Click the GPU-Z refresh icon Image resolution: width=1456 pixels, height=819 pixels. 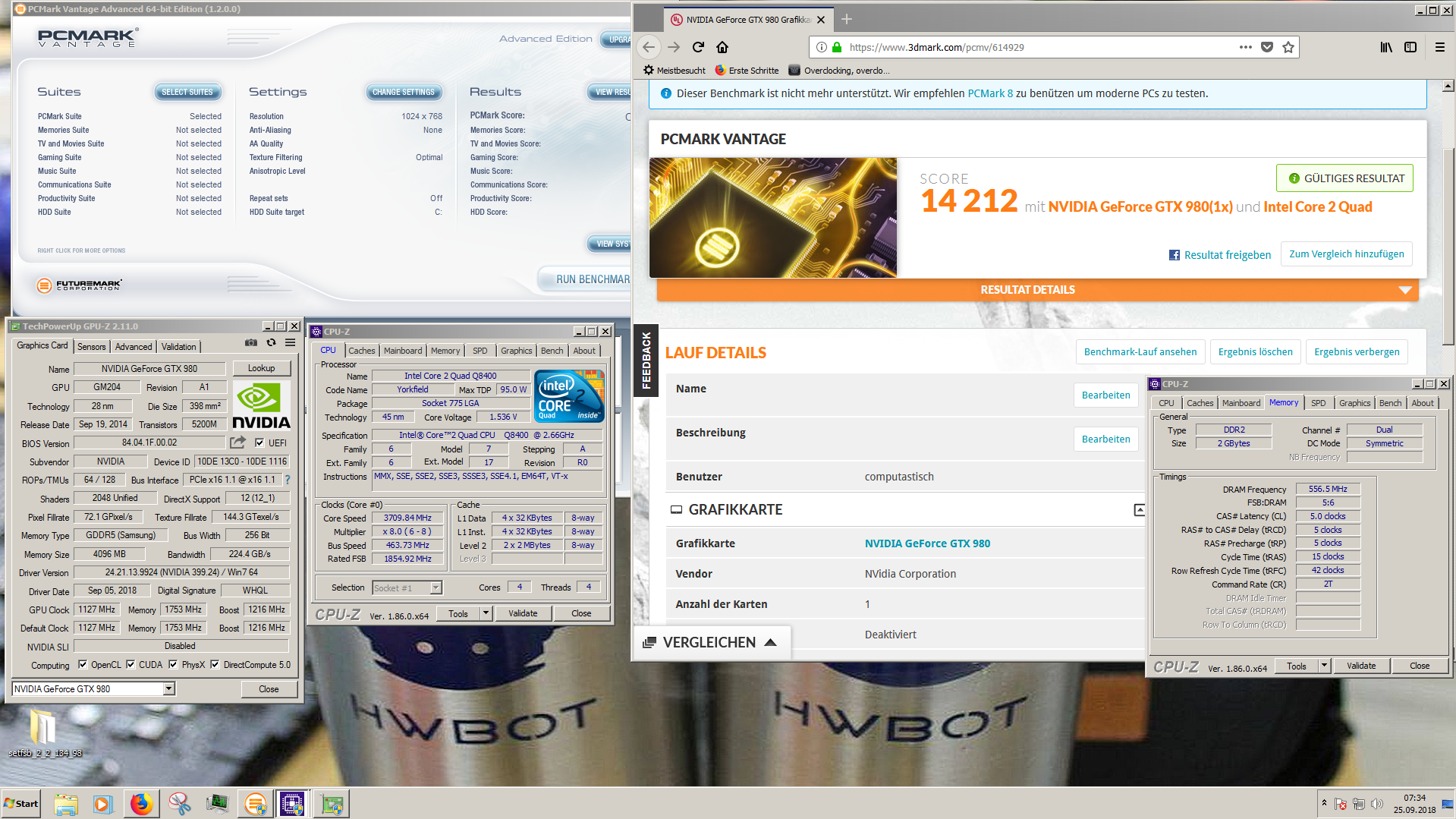(x=271, y=343)
